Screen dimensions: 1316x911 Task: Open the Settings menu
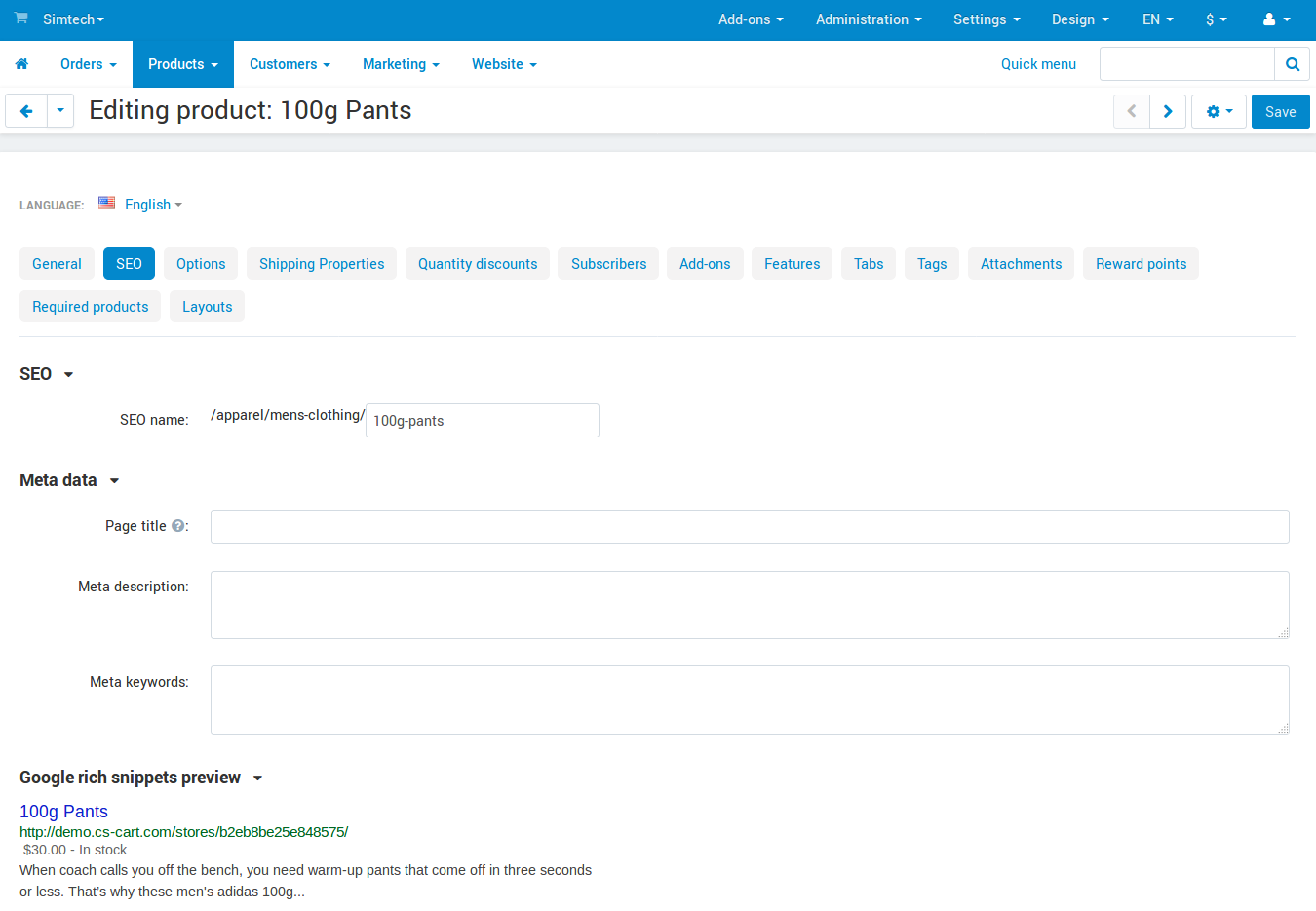(x=987, y=19)
